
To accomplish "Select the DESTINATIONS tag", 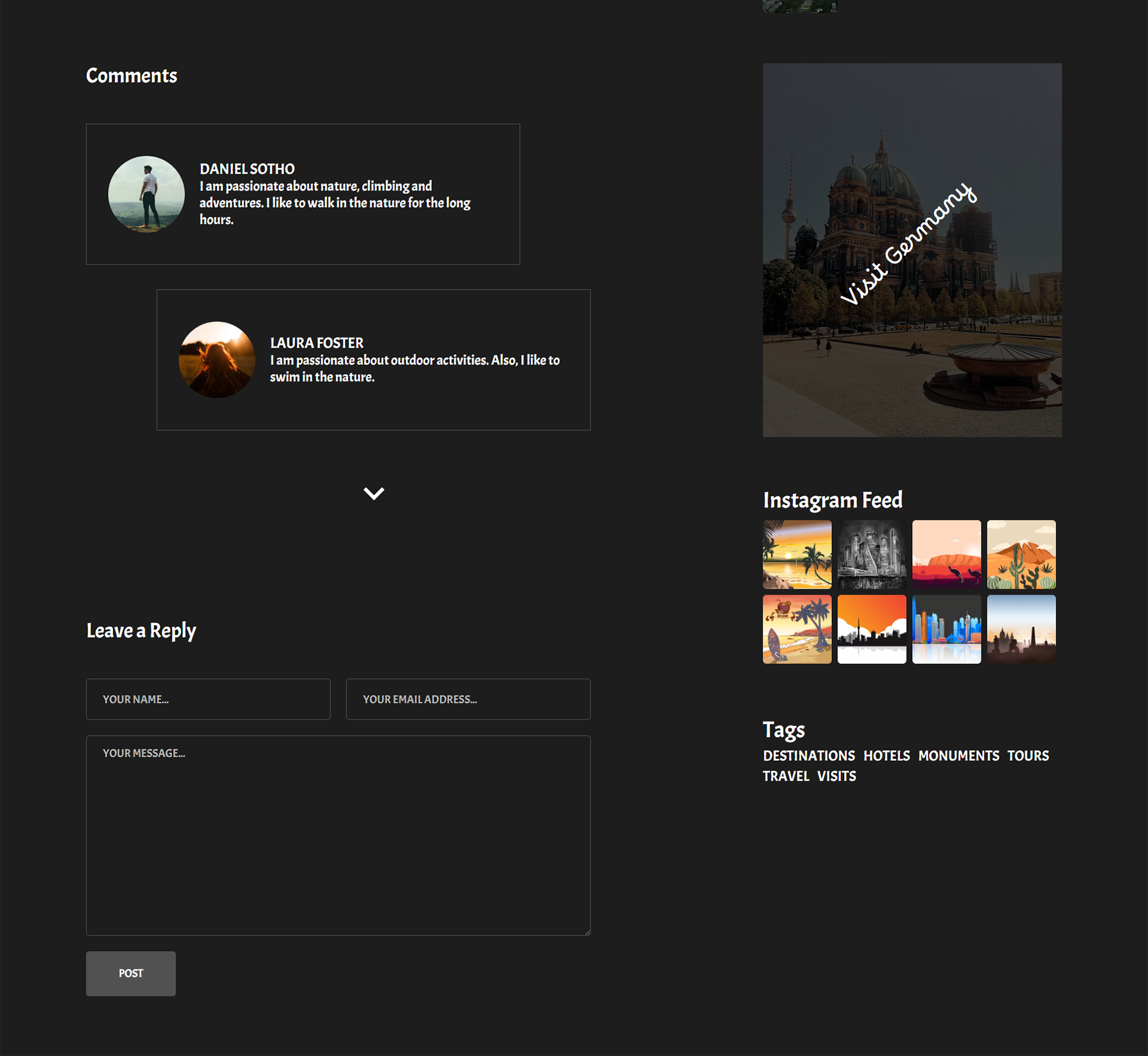I will click(x=808, y=755).
